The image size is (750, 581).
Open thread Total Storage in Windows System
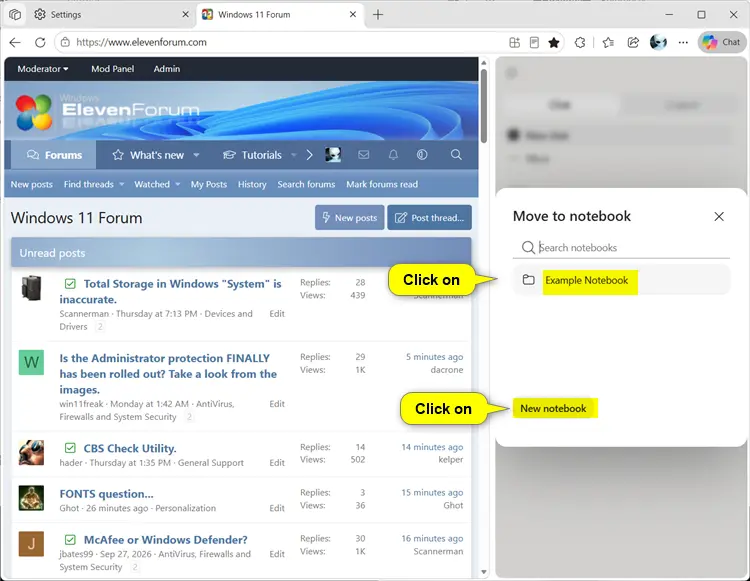pyautogui.click(x=170, y=292)
